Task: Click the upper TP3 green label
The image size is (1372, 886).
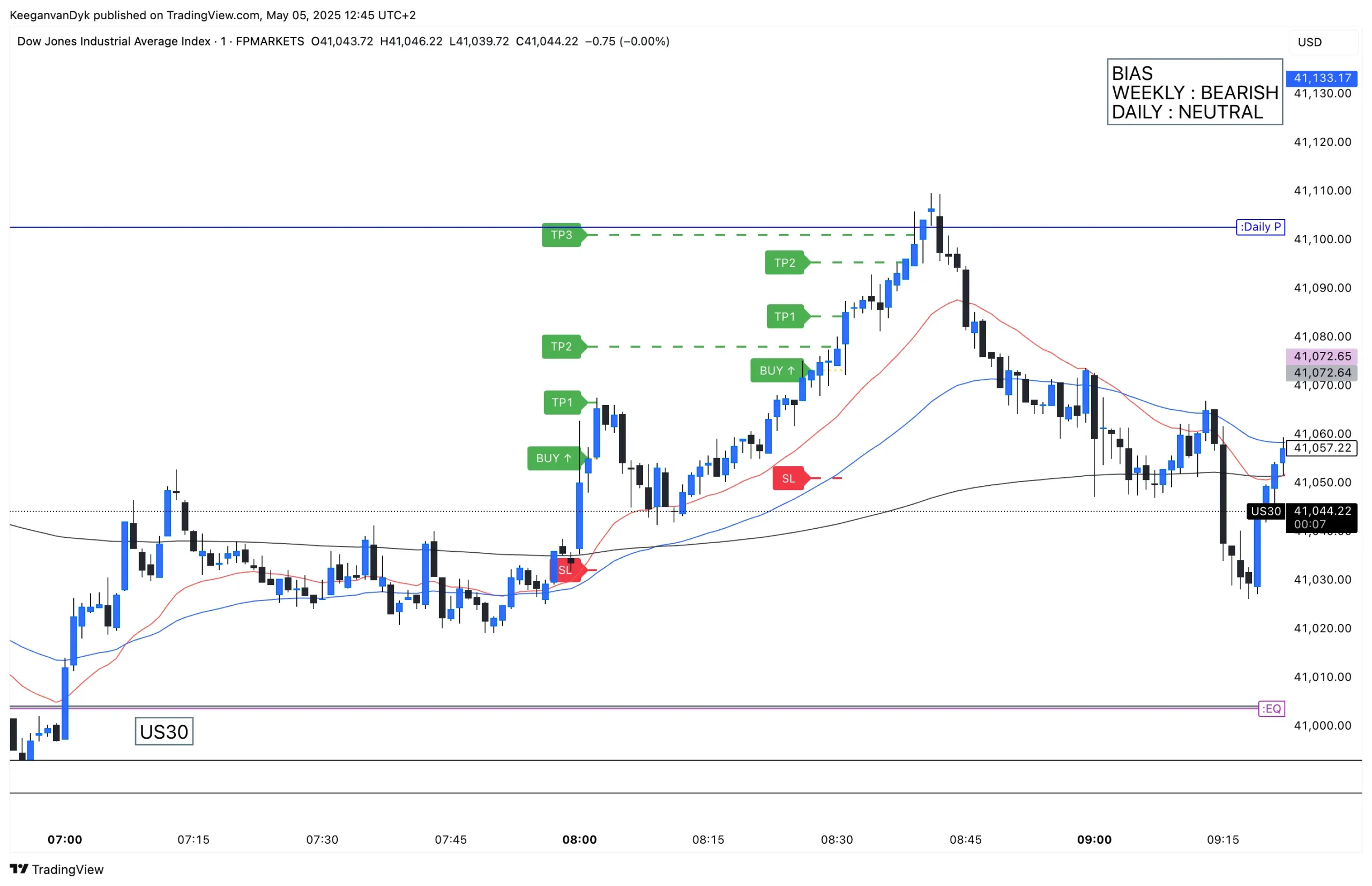Action: point(562,235)
